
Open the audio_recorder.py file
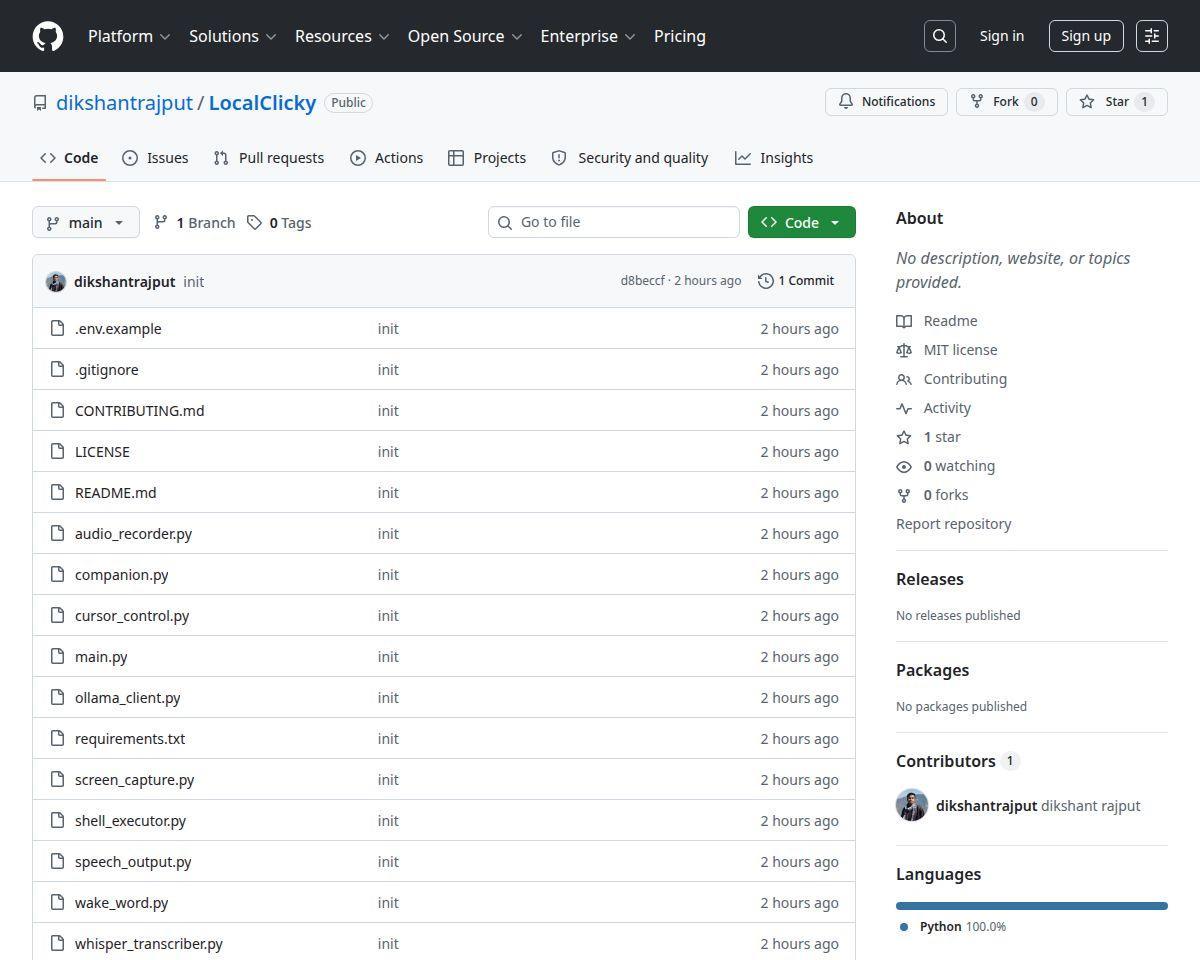click(133, 533)
